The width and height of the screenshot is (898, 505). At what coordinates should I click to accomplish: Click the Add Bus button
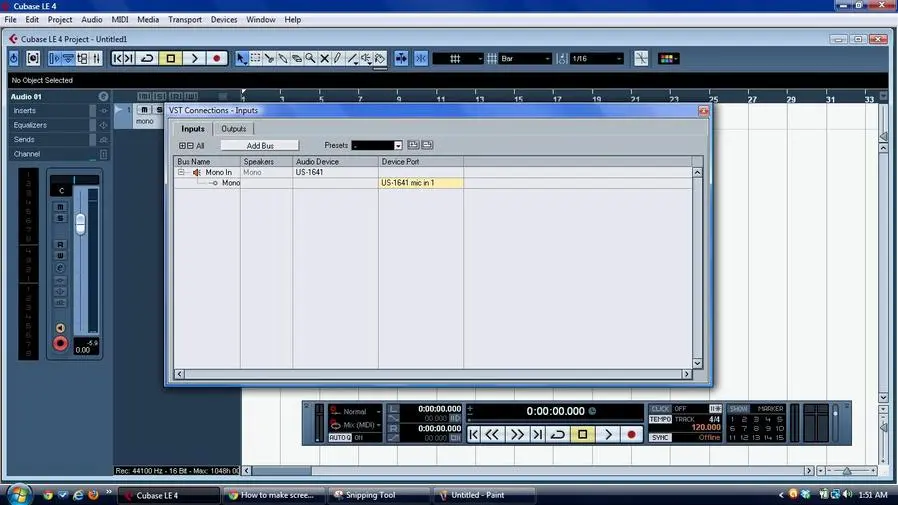260,145
